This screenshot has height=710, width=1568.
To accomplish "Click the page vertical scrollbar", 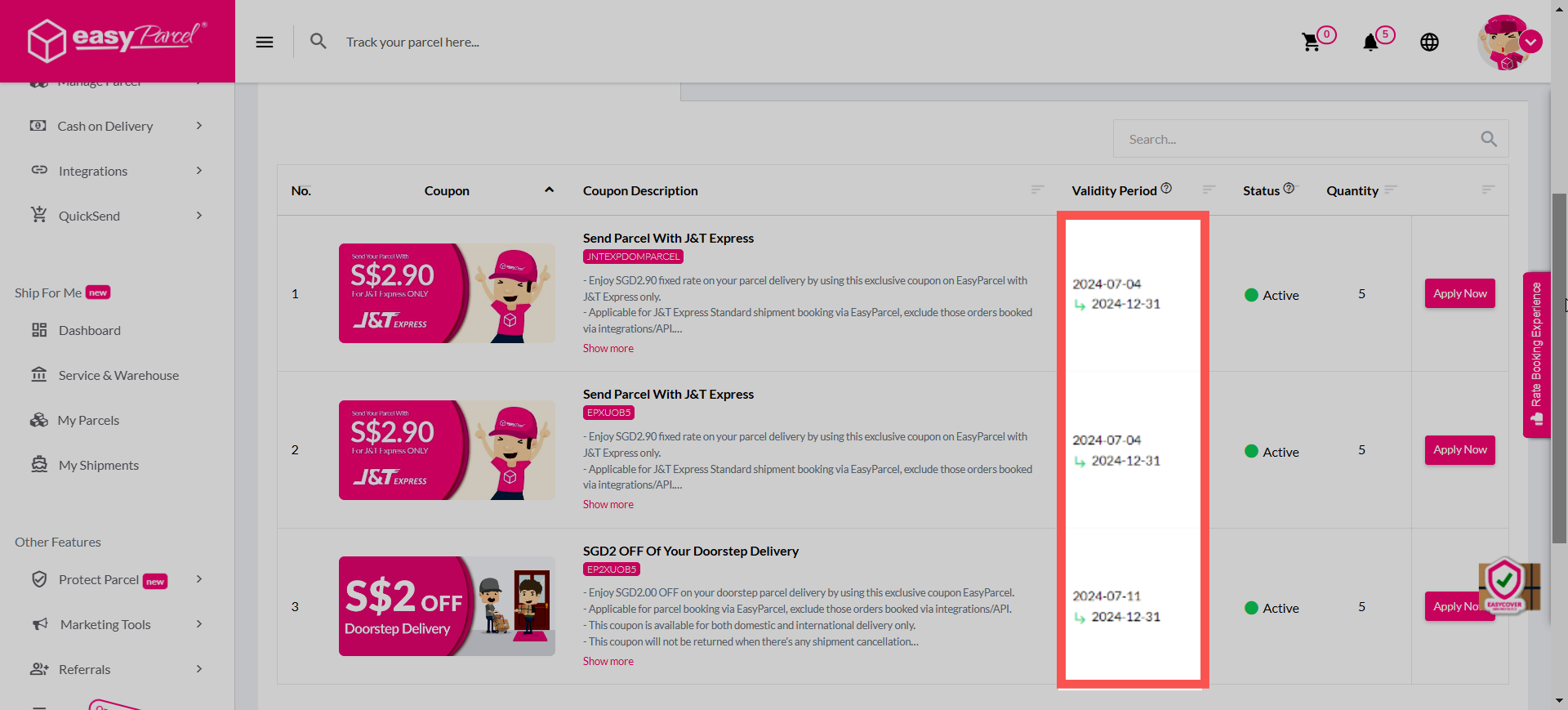I will pos(1559,368).
